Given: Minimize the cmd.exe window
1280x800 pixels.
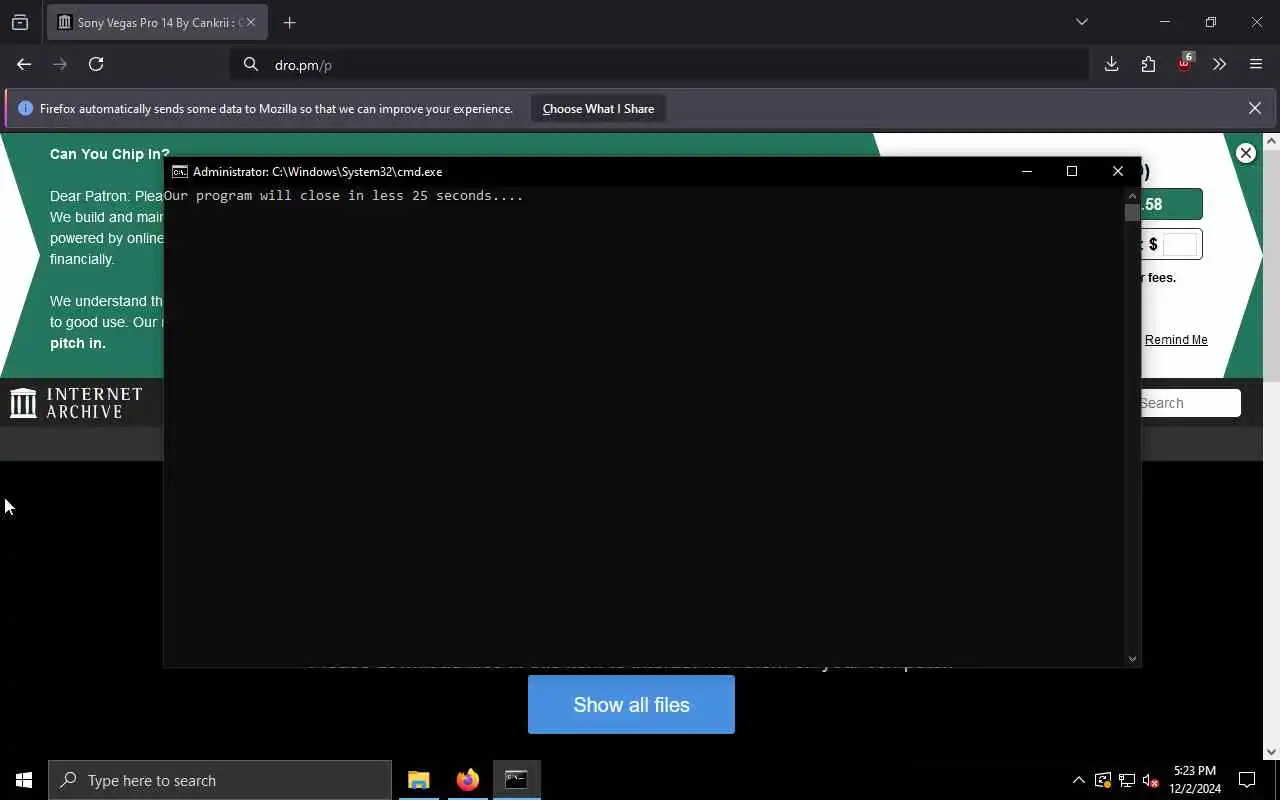Looking at the screenshot, I should click(1026, 171).
